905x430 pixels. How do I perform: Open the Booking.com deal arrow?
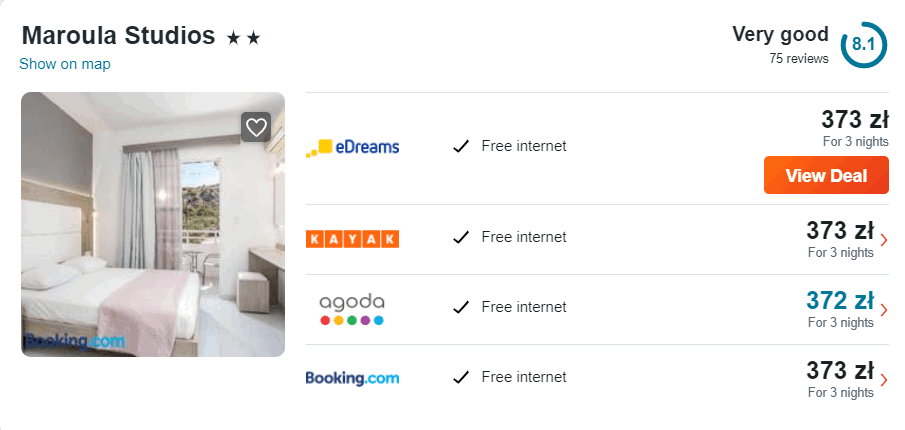click(x=883, y=379)
